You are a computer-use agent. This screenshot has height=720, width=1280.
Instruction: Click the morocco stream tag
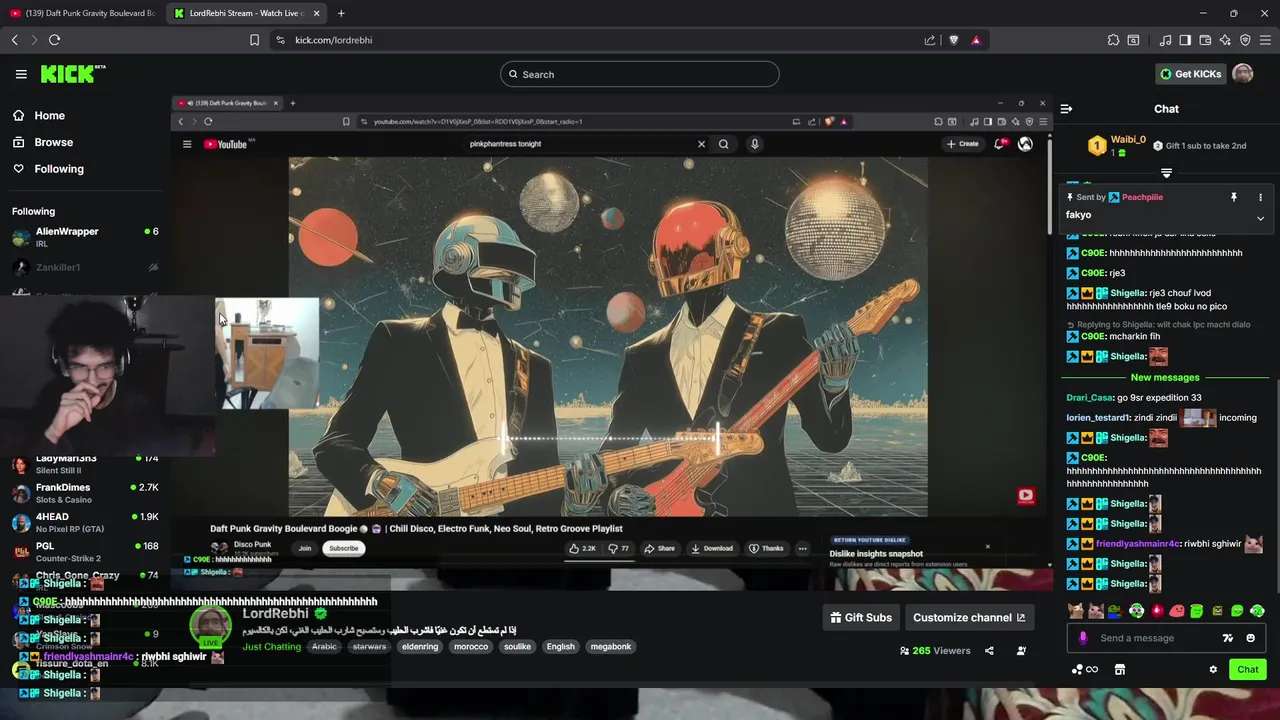tap(471, 647)
